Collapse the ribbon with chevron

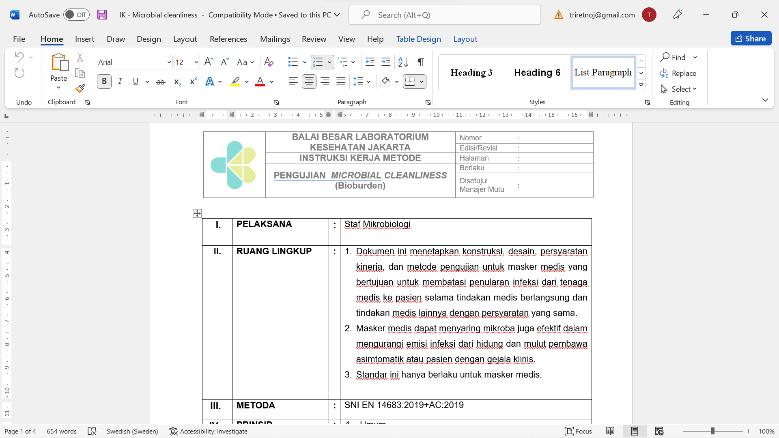coord(765,100)
